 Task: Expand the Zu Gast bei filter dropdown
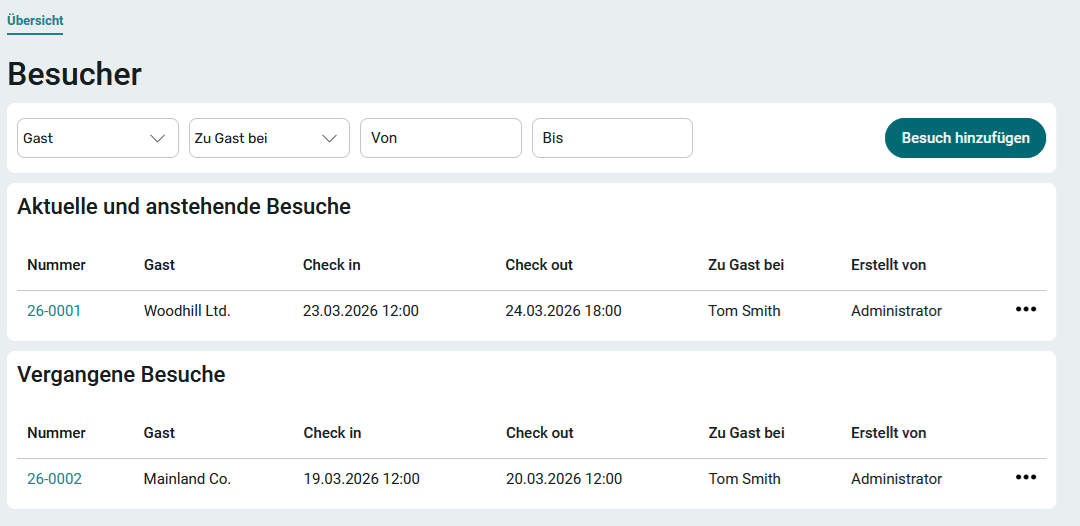[x=269, y=138]
